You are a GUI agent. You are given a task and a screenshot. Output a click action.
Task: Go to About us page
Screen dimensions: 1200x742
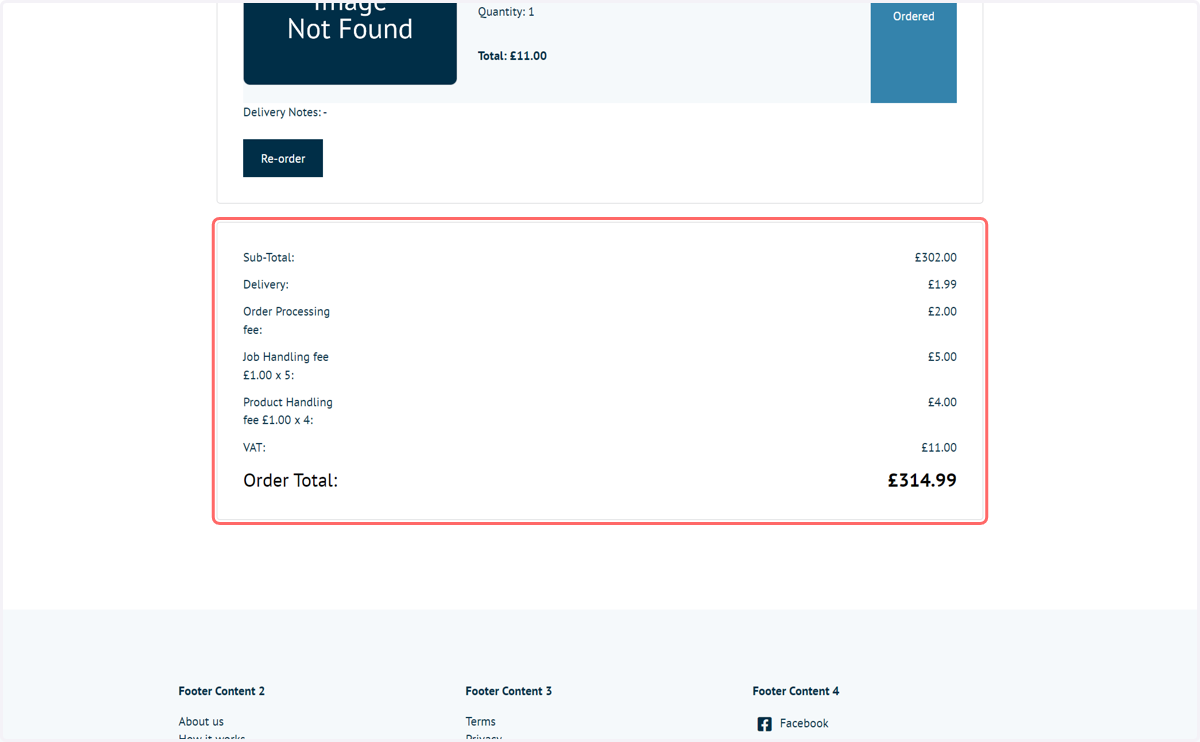(201, 721)
